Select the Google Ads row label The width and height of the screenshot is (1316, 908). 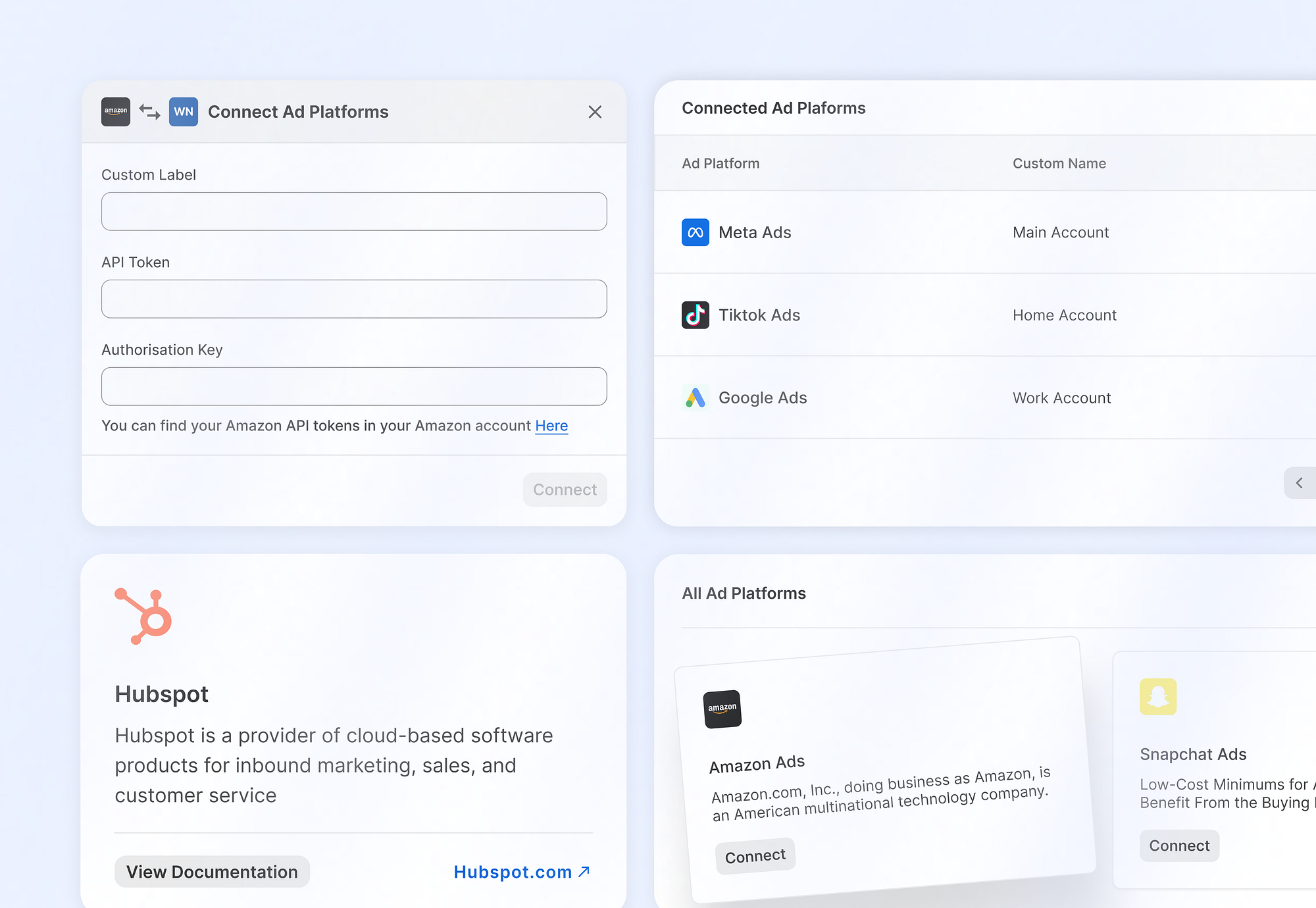click(763, 398)
